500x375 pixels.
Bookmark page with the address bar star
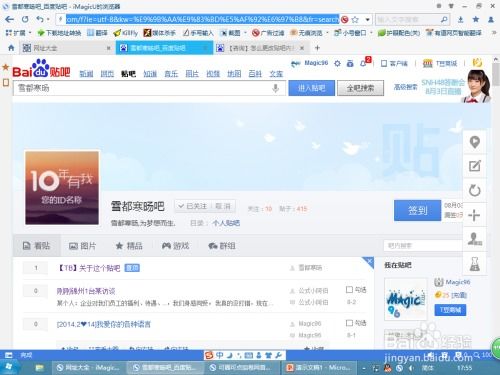point(355,20)
